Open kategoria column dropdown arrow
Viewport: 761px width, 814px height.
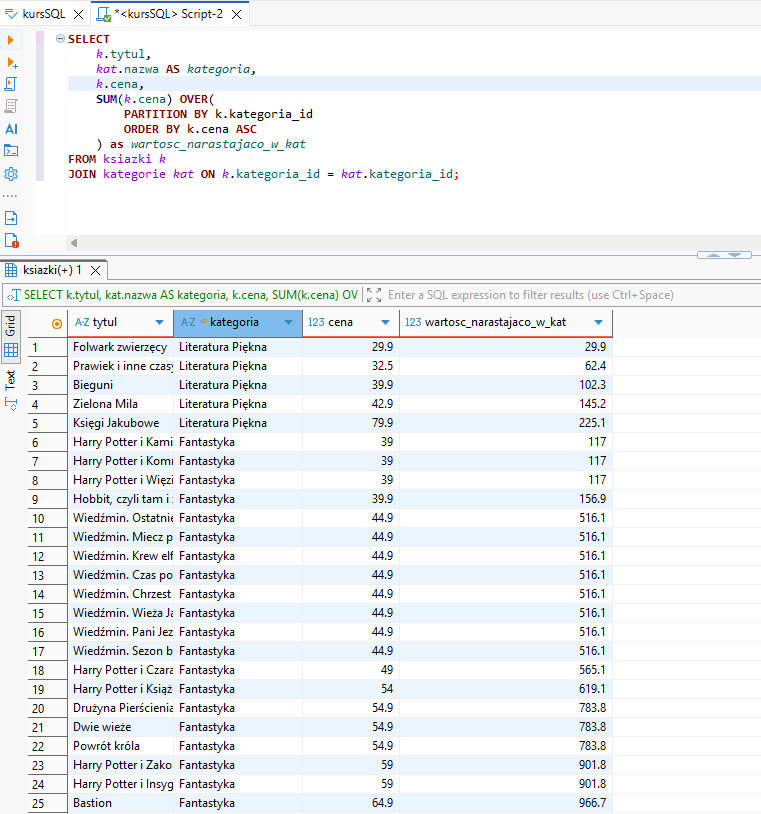[x=289, y=323]
